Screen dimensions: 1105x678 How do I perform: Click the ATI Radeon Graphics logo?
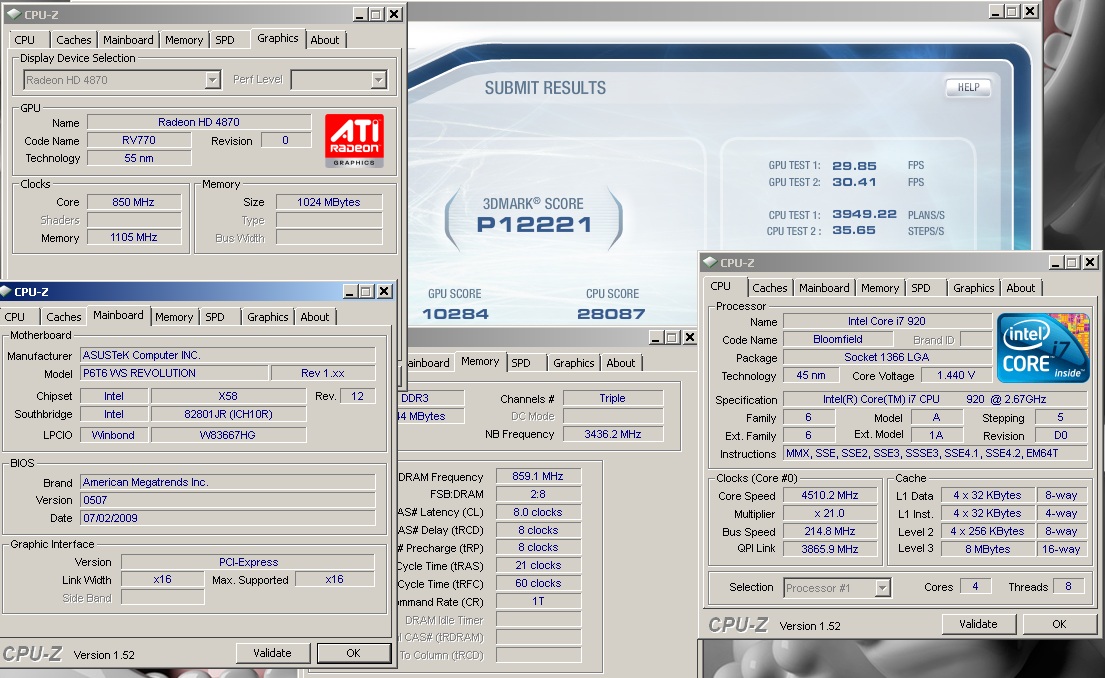click(354, 141)
